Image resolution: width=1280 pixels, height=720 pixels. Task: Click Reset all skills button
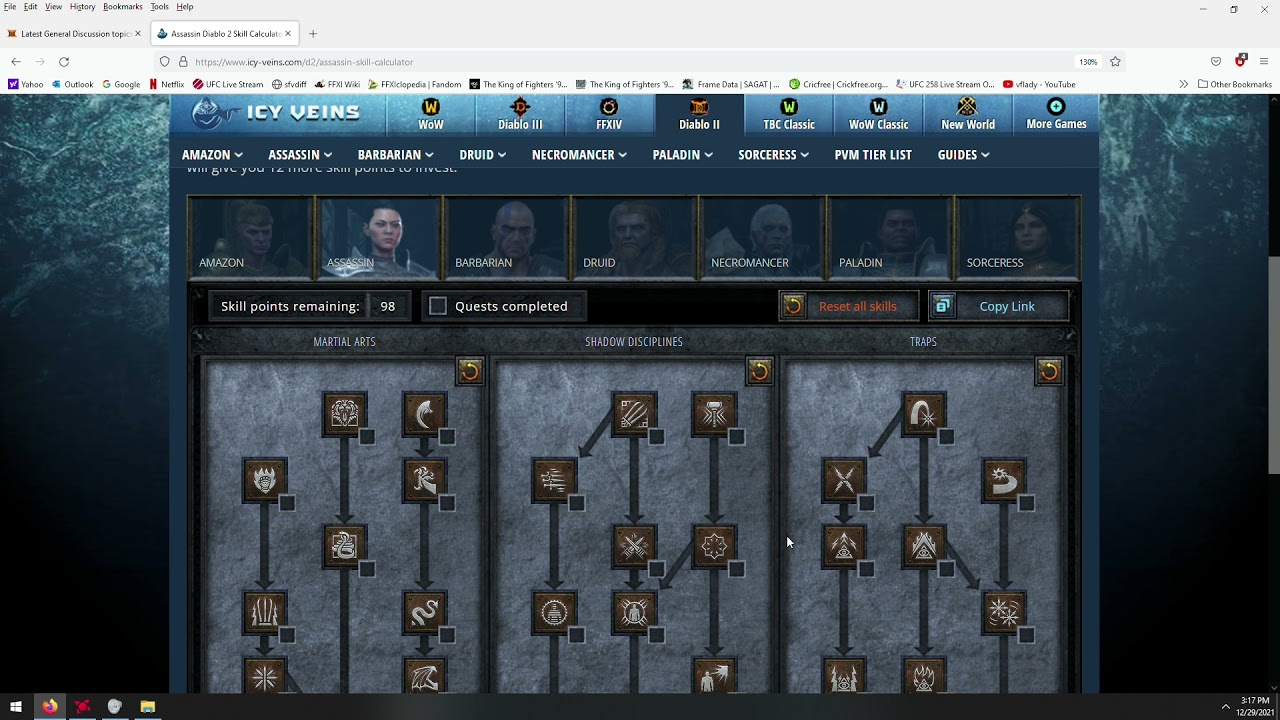click(x=848, y=306)
